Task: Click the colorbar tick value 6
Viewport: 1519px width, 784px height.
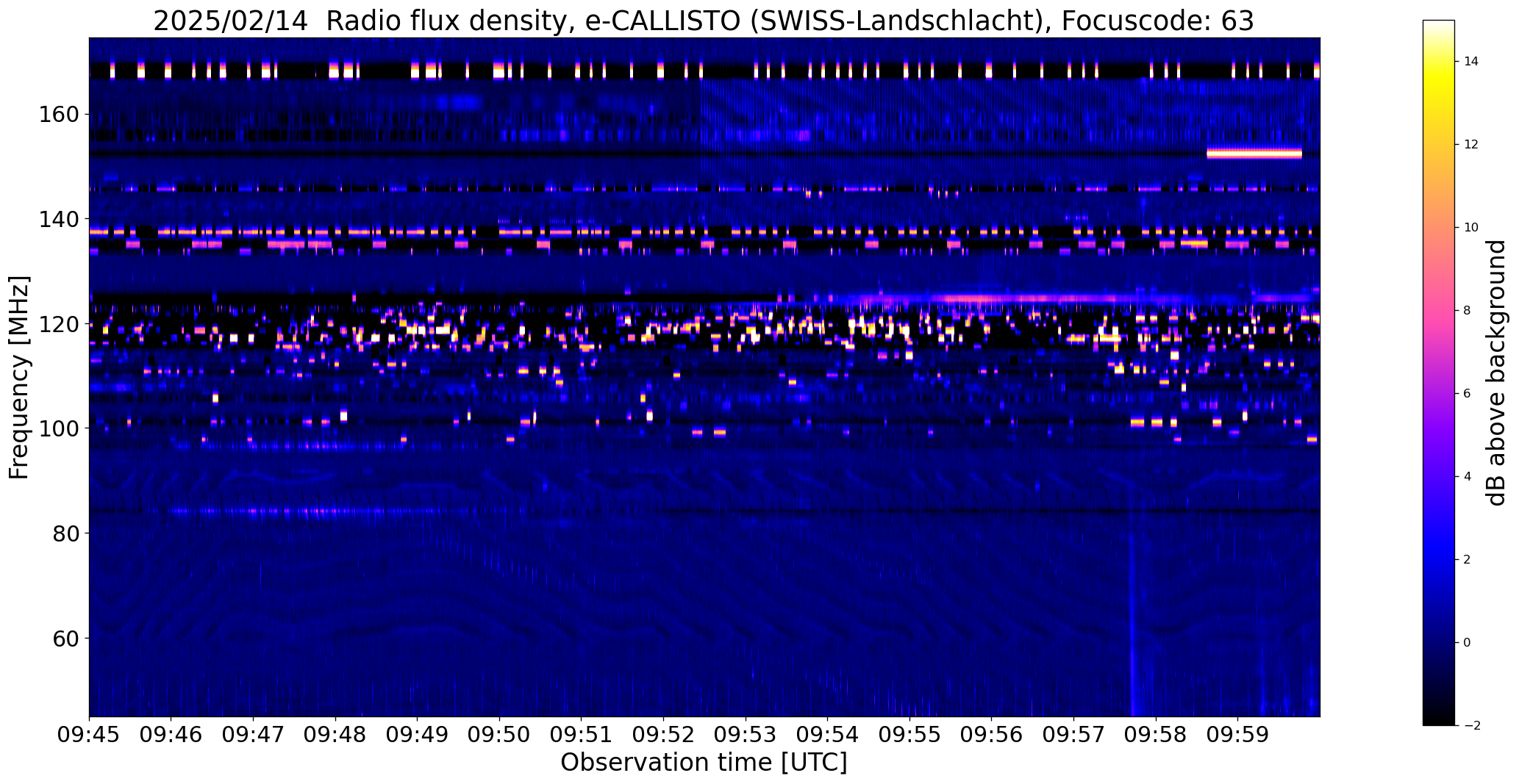Action: click(x=1468, y=394)
